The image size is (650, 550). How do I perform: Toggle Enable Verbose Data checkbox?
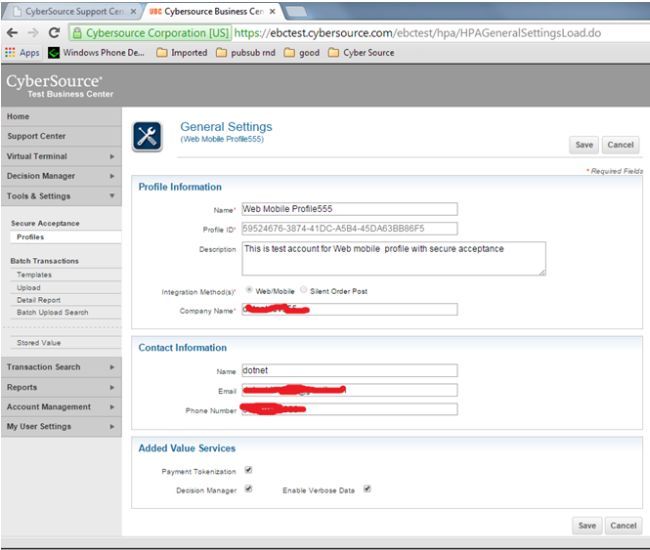pyautogui.click(x=367, y=489)
